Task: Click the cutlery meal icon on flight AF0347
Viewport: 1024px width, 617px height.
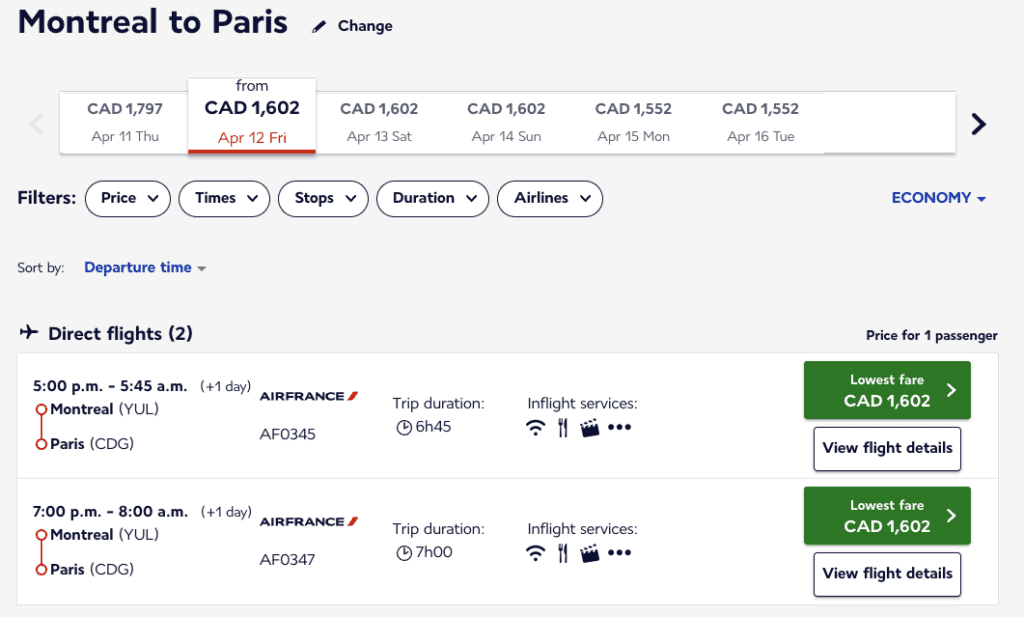Action: pos(562,552)
